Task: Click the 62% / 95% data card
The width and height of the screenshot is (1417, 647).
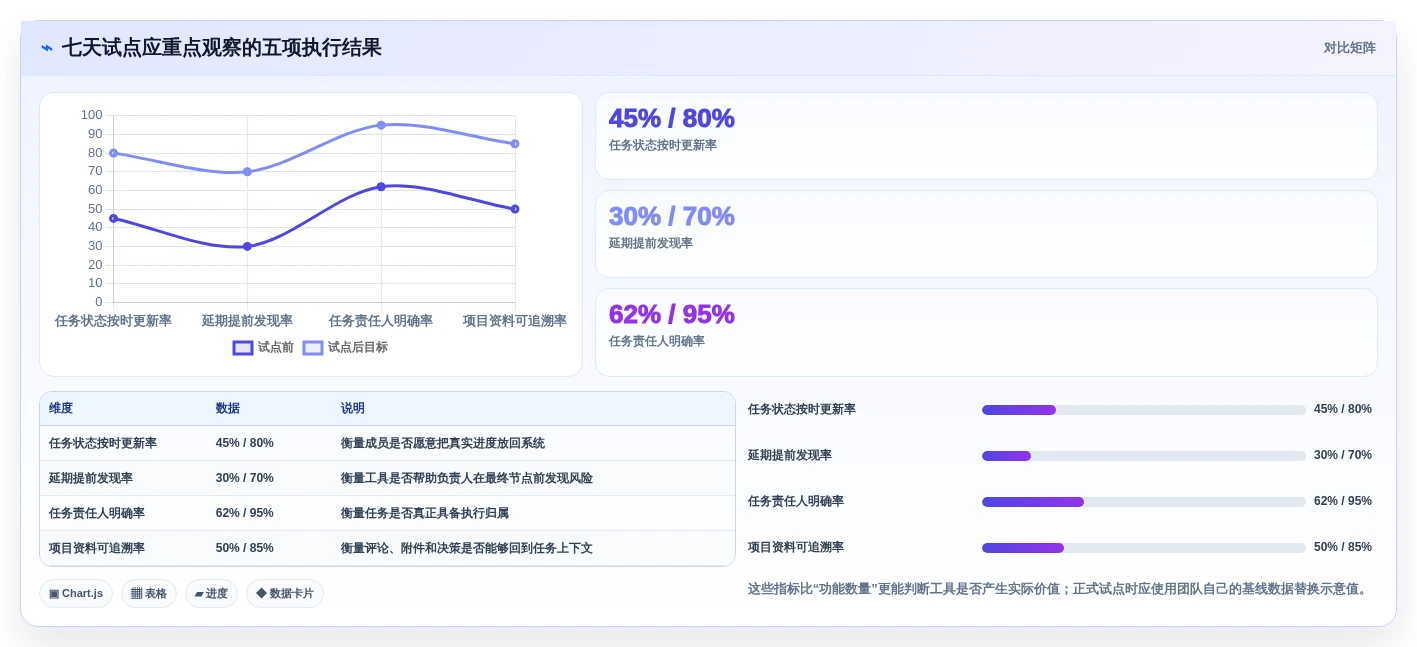Action: coord(986,332)
